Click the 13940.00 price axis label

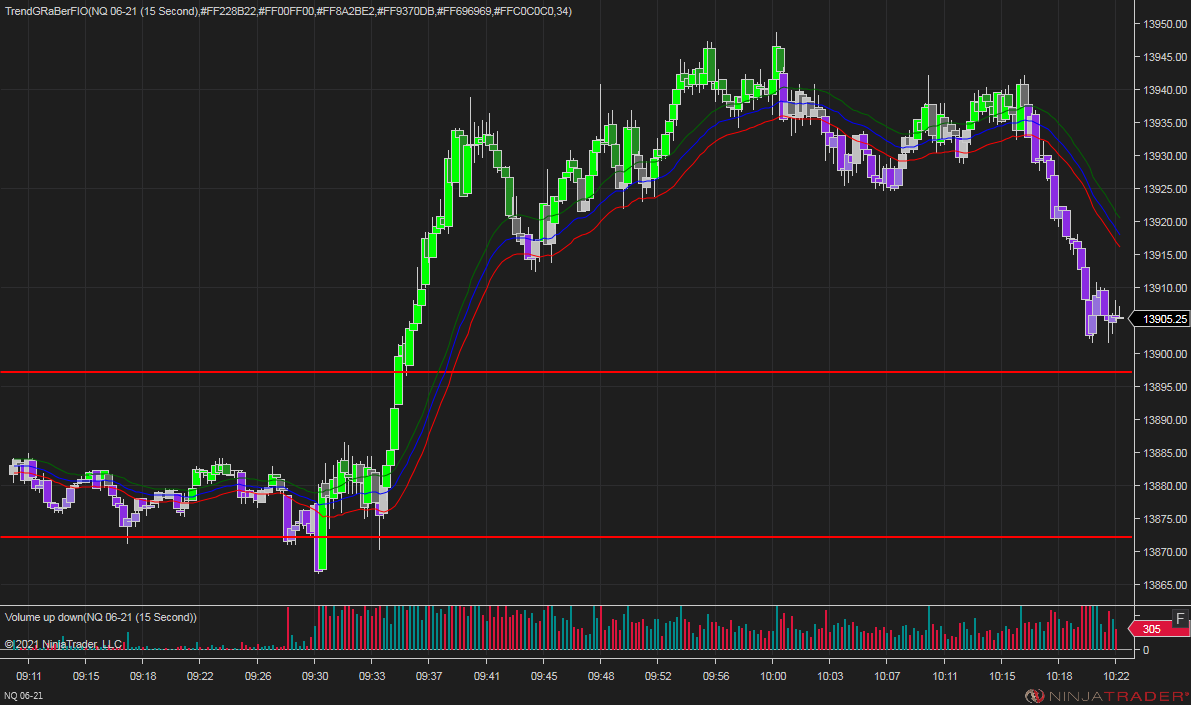pyautogui.click(x=1164, y=90)
